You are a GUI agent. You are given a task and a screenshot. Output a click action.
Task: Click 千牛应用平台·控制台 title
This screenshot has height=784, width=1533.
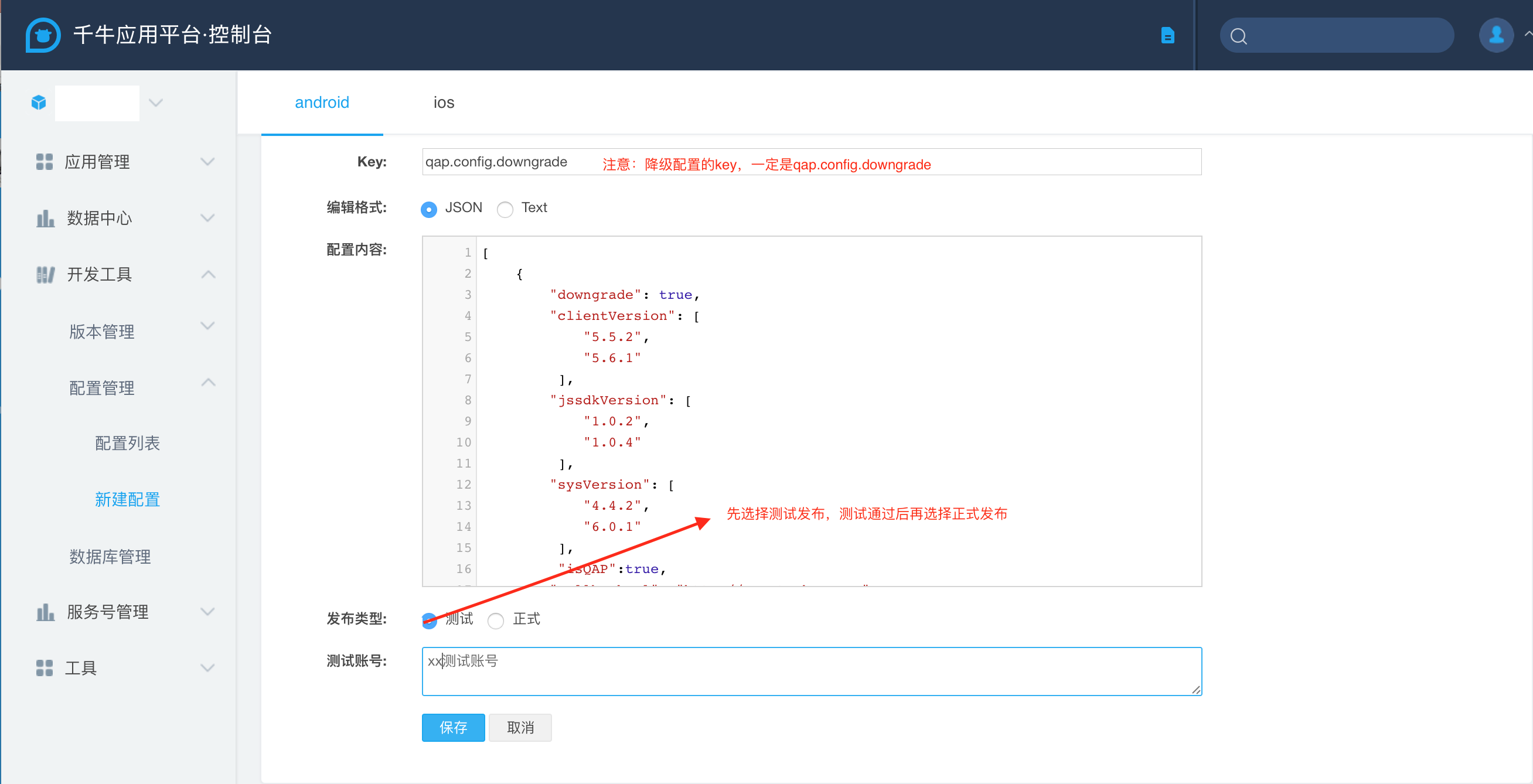point(173,35)
